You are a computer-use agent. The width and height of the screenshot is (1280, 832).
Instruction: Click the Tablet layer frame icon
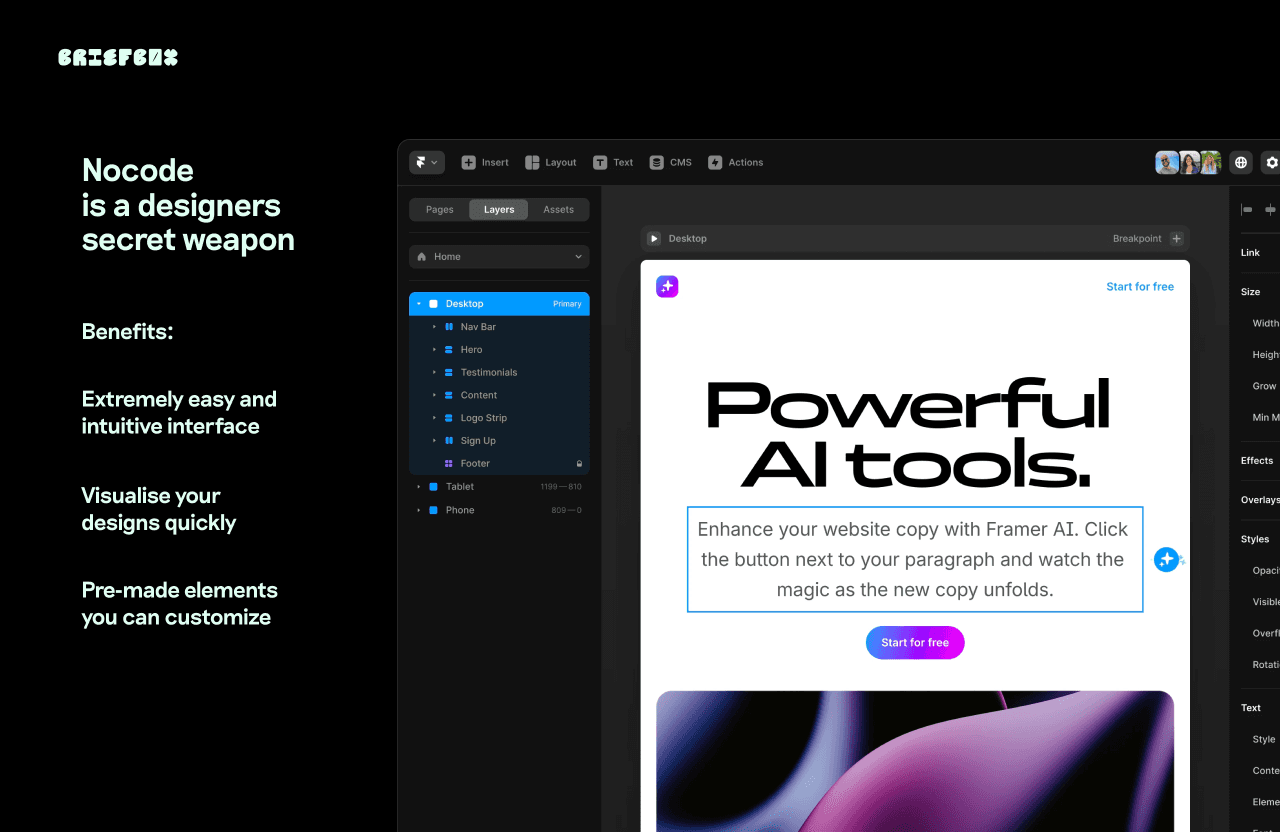point(433,487)
